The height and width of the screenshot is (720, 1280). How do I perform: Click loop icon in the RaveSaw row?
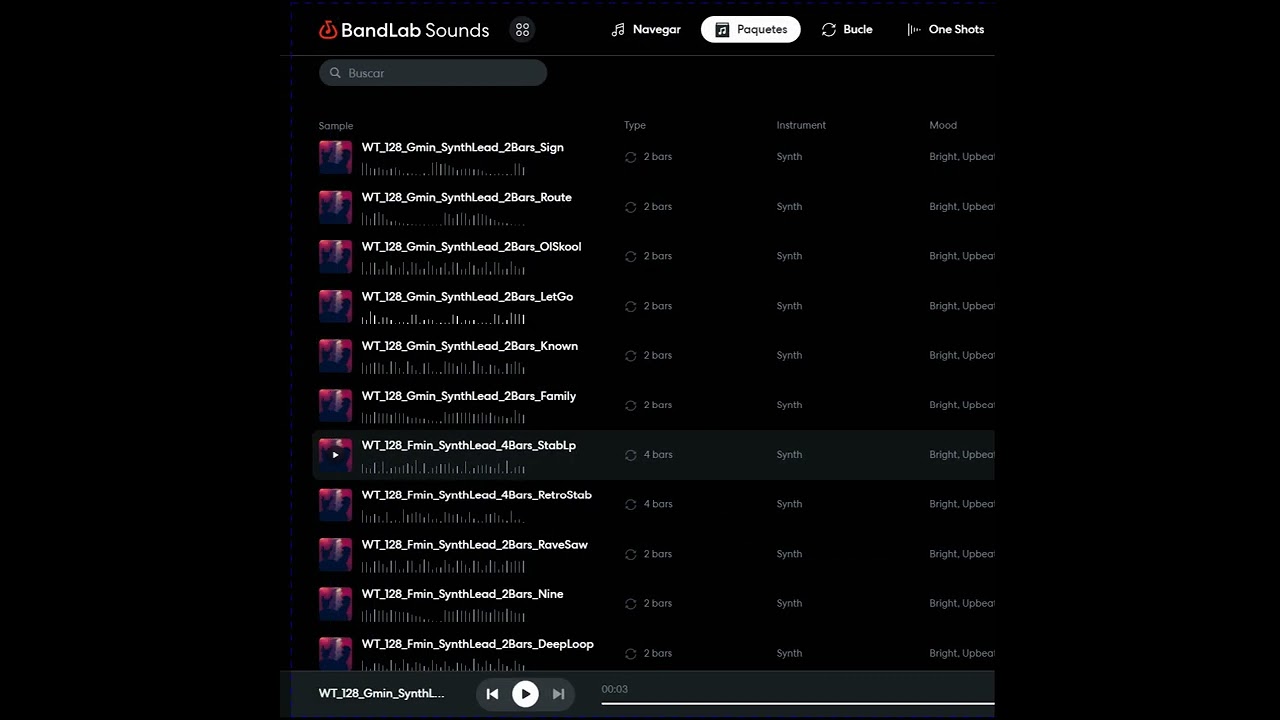click(630, 554)
